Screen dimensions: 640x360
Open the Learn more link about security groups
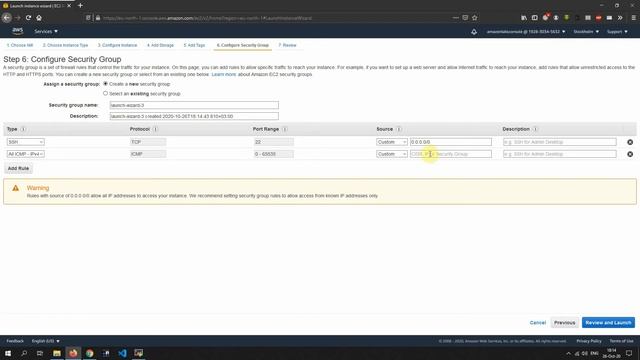(224, 74)
